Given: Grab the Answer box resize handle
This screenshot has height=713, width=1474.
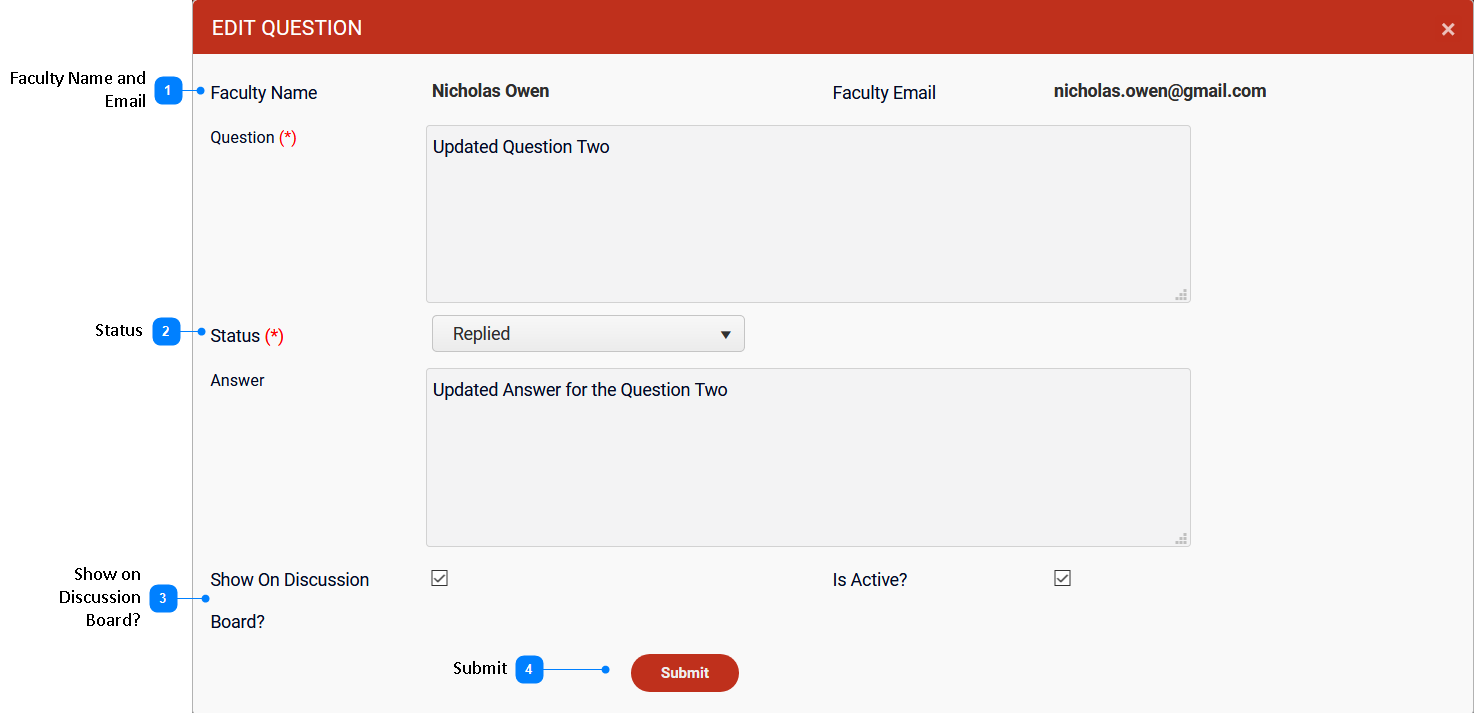Looking at the screenshot, I should [x=1181, y=538].
